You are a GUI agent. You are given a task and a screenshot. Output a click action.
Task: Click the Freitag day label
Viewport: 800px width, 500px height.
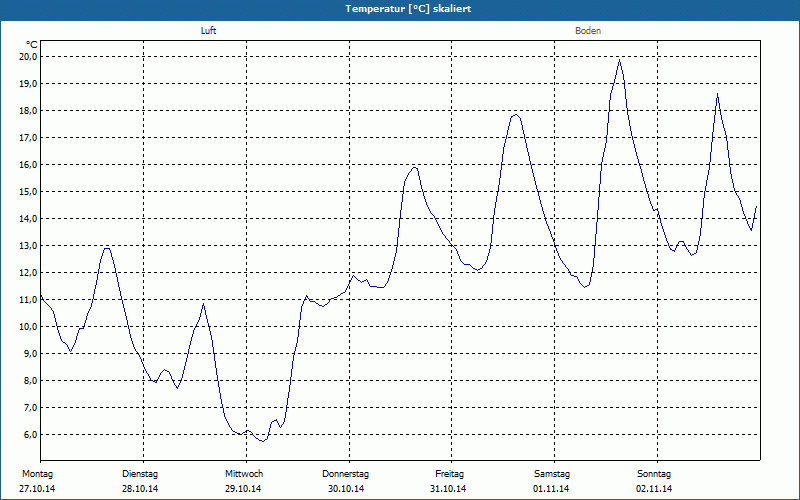click(x=449, y=474)
